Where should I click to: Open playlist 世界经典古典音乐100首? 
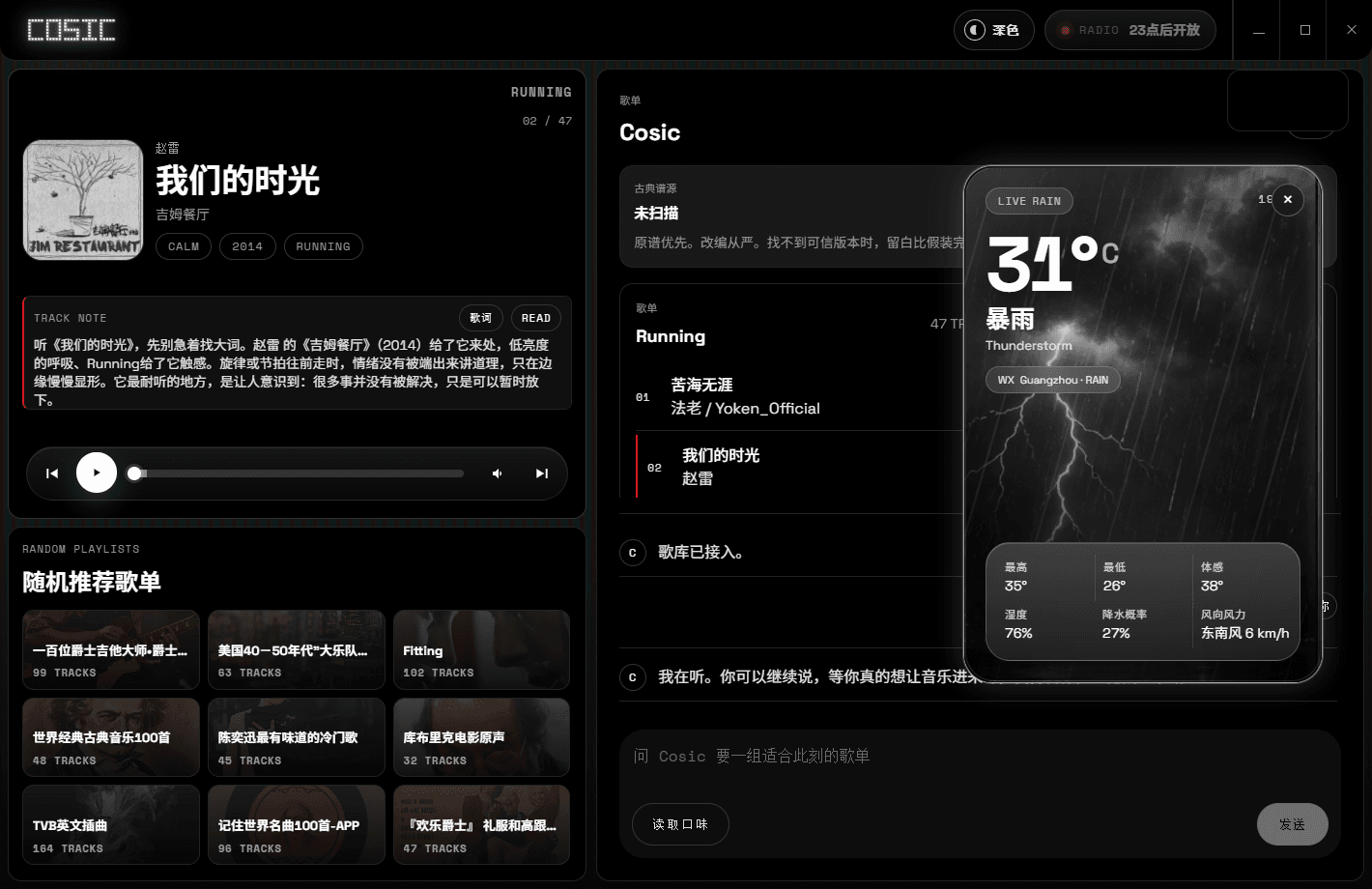(x=111, y=737)
